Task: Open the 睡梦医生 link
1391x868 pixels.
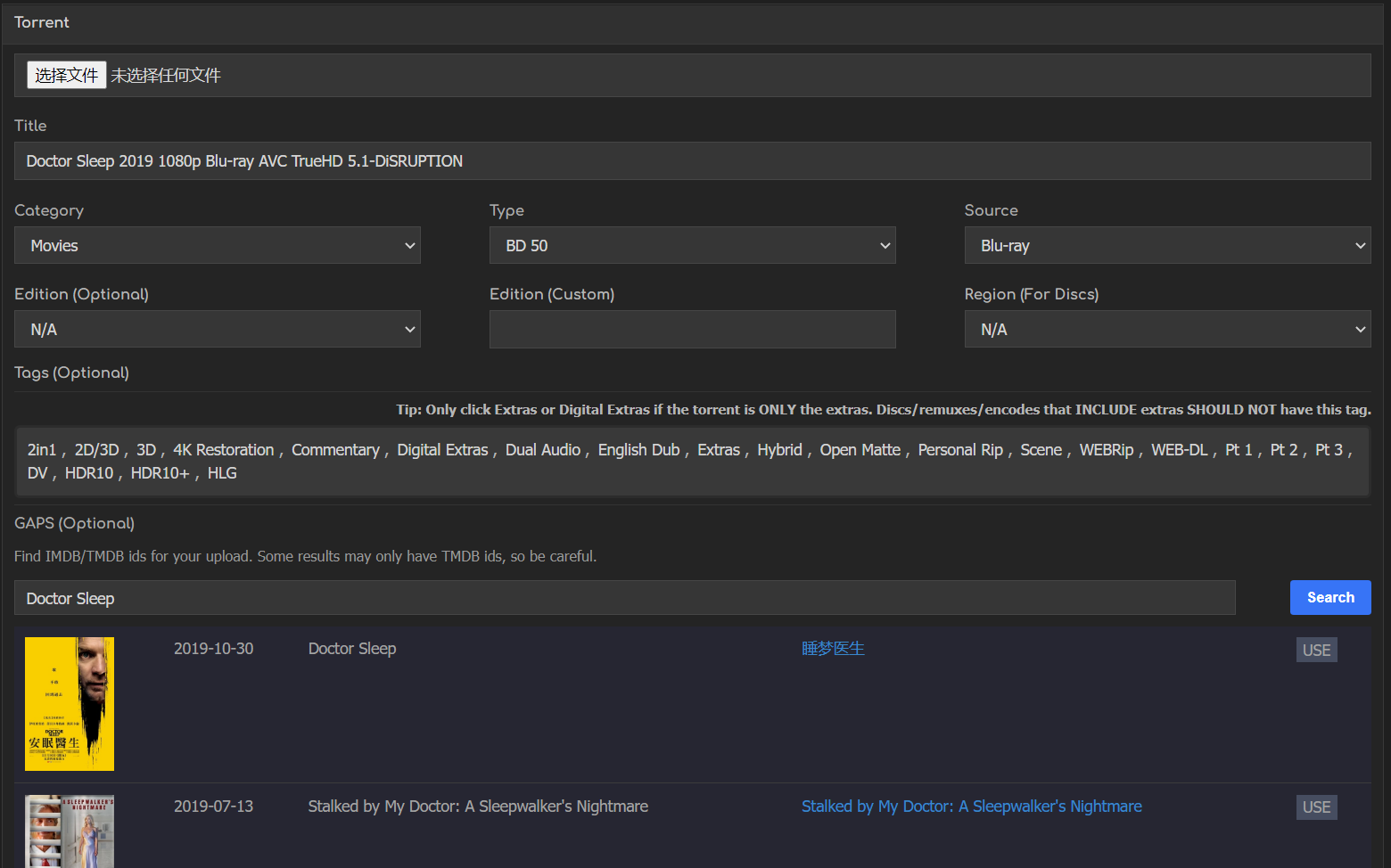Action: click(833, 649)
